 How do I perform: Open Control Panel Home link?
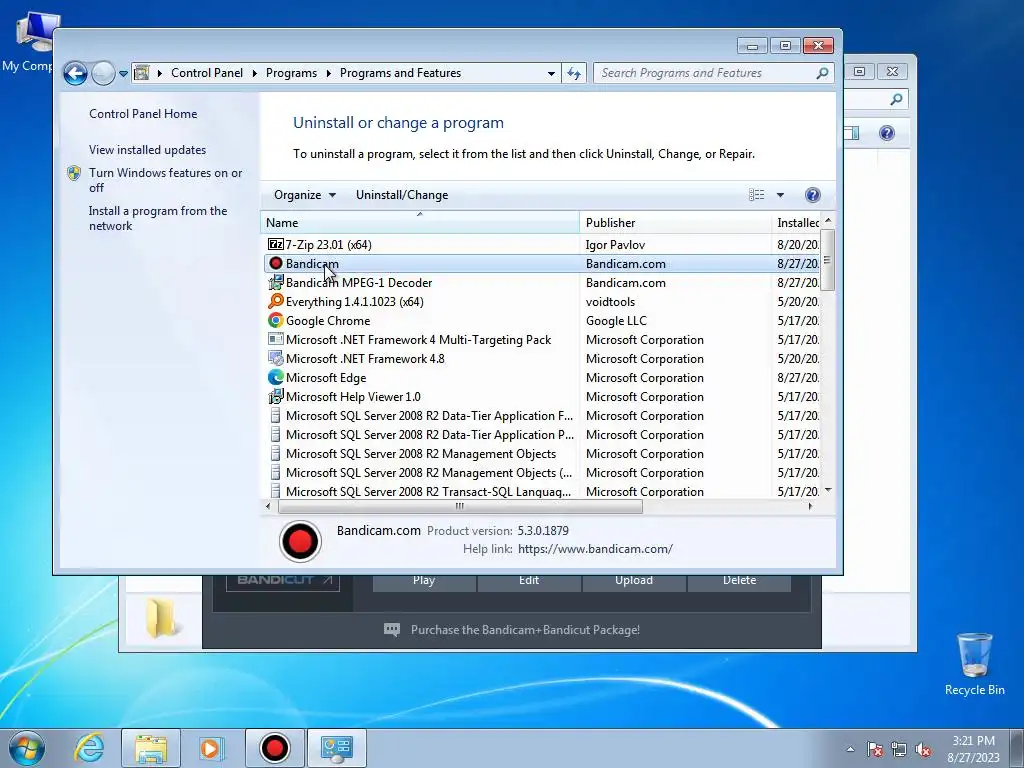click(x=143, y=114)
